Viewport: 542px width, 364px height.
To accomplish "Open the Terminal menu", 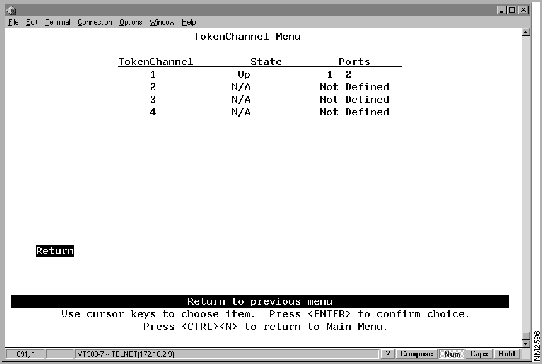I will click(x=57, y=22).
